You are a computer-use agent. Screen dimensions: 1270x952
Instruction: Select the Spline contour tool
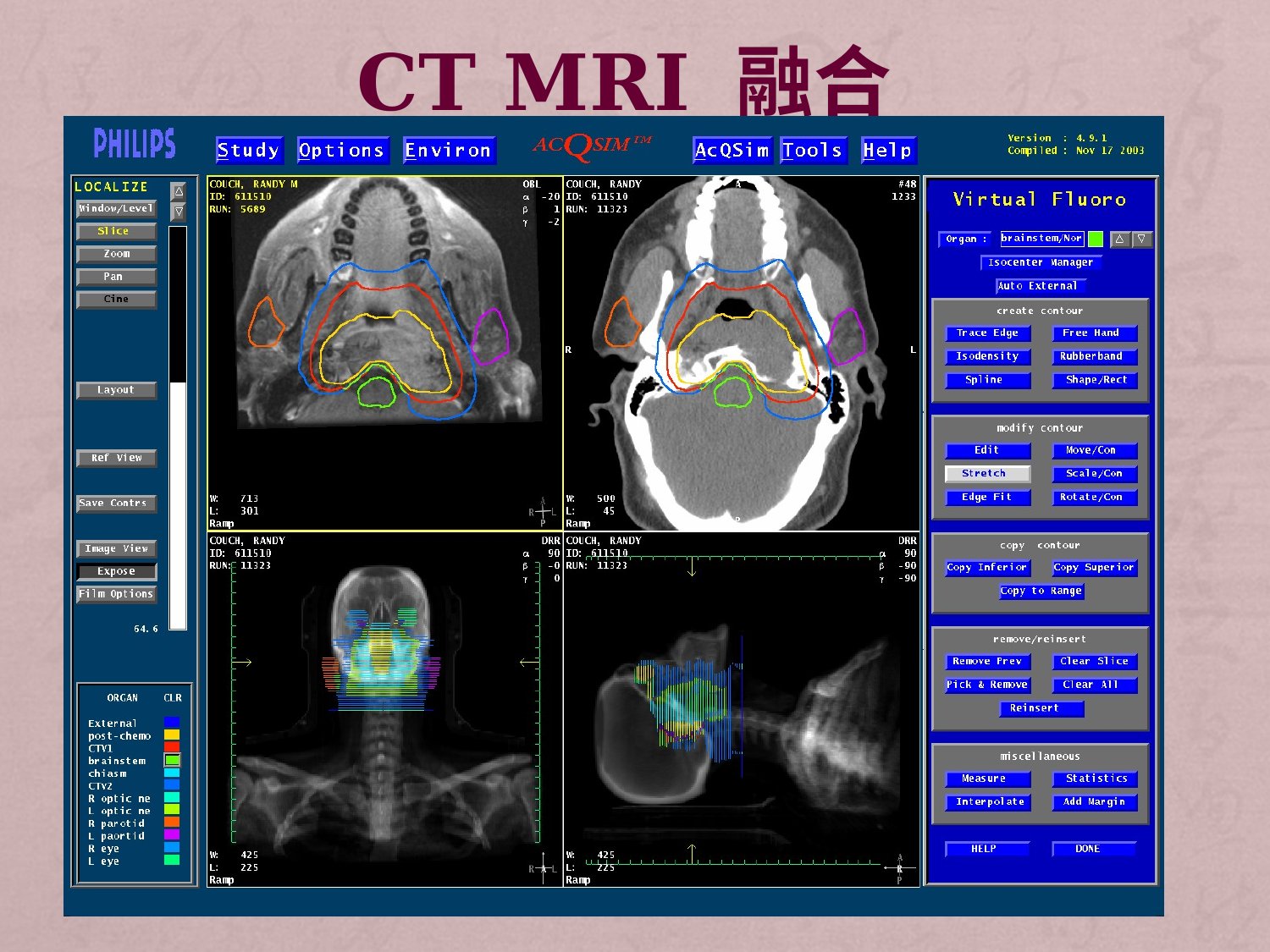987,380
